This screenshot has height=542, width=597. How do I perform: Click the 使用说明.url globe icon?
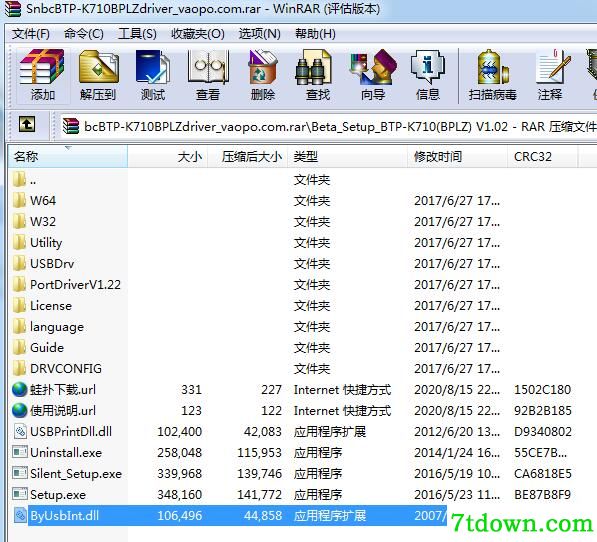(x=19, y=410)
